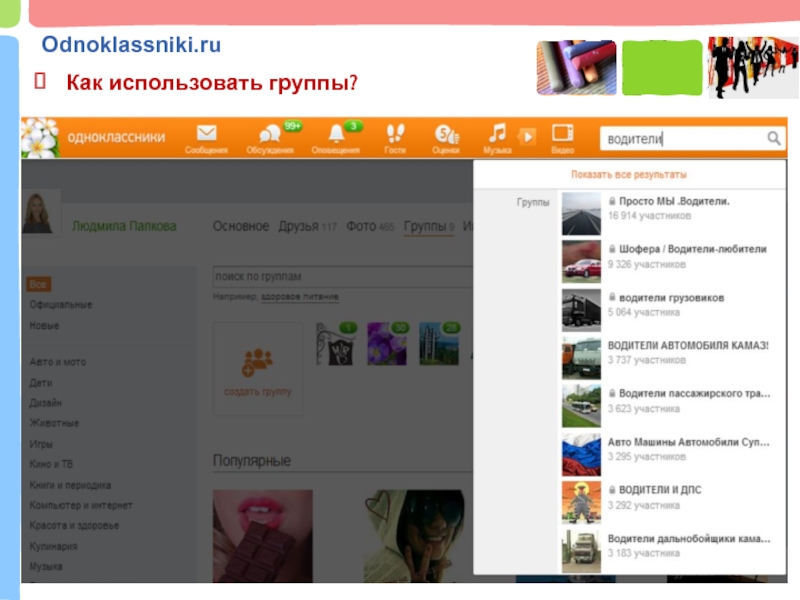This screenshot has height=600, width=800.
Task: Open Оценки rating icon
Action: (446, 135)
